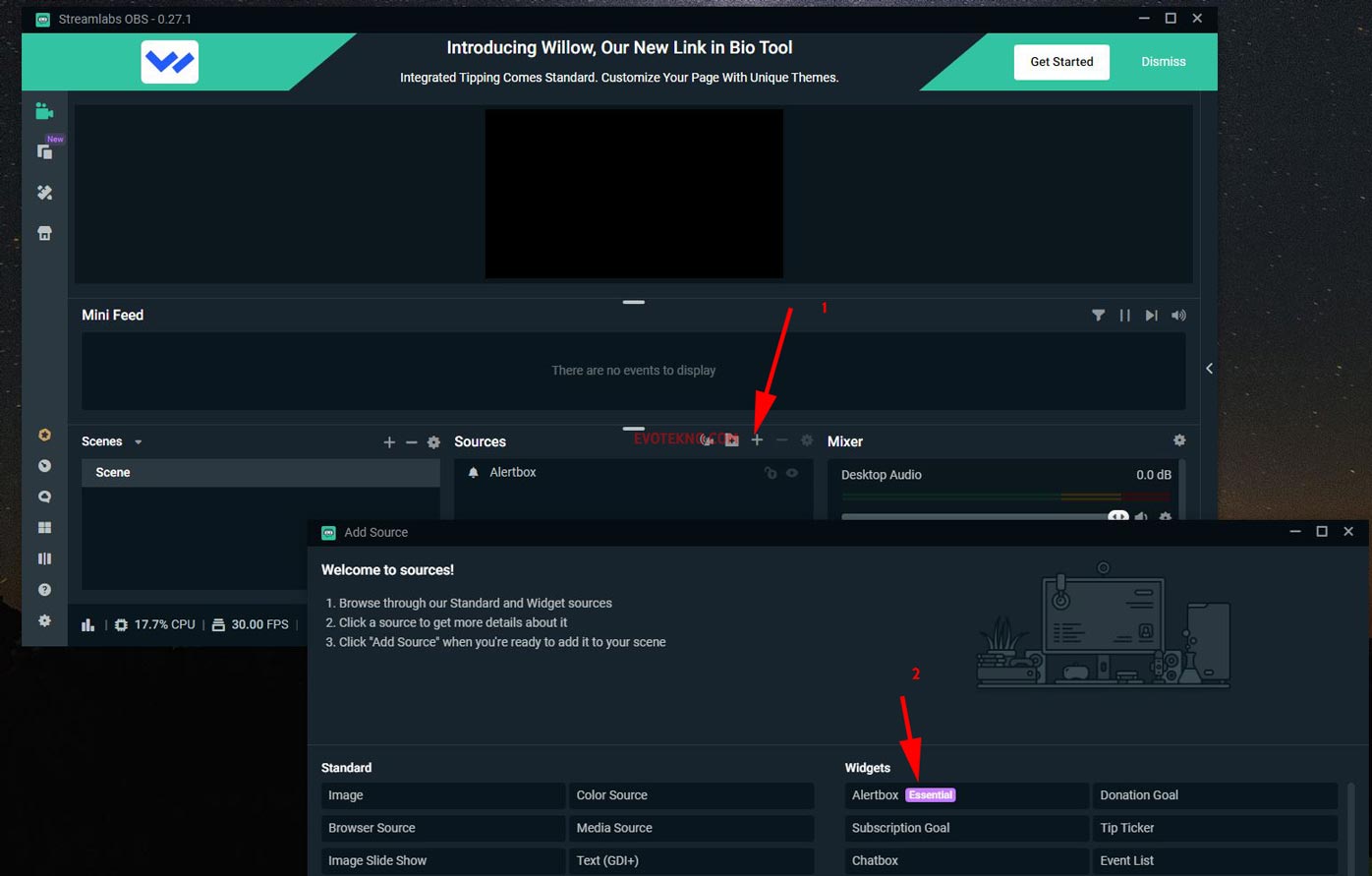The height and width of the screenshot is (876, 1372).
Task: Click the 17.7% CPU status text
Action: [x=165, y=624]
